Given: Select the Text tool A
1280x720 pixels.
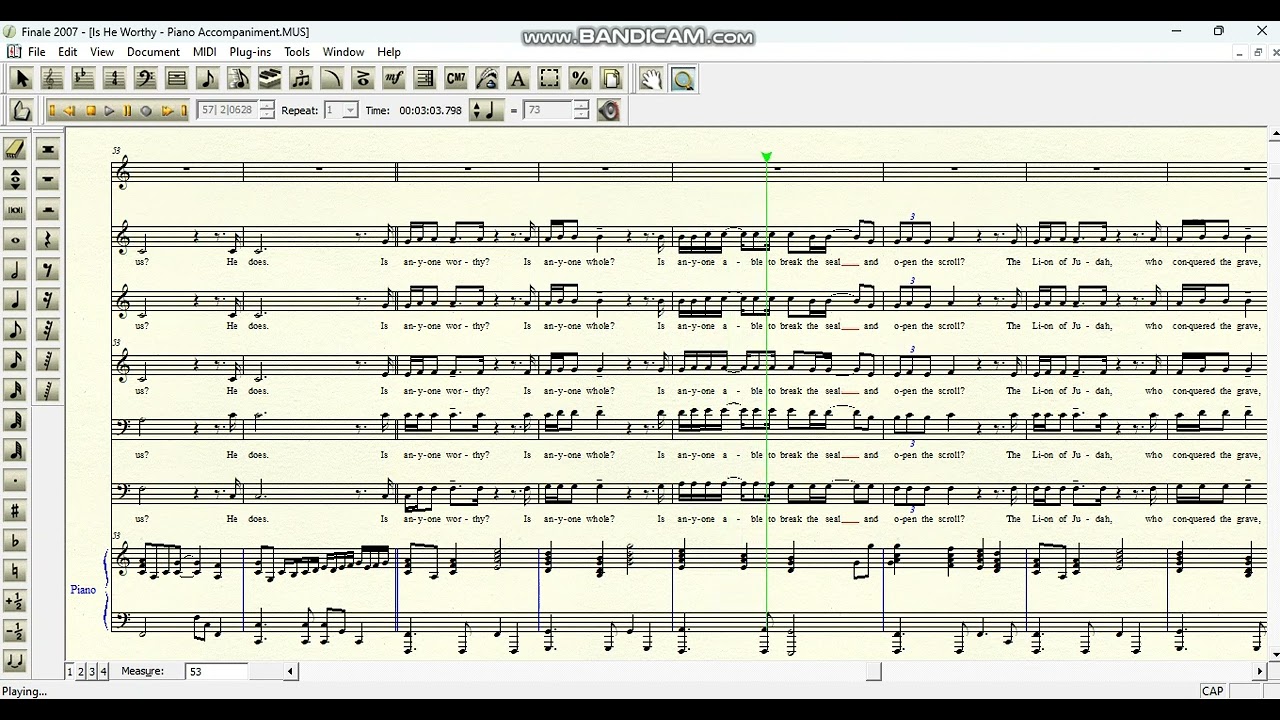Looking at the screenshot, I should [518, 79].
